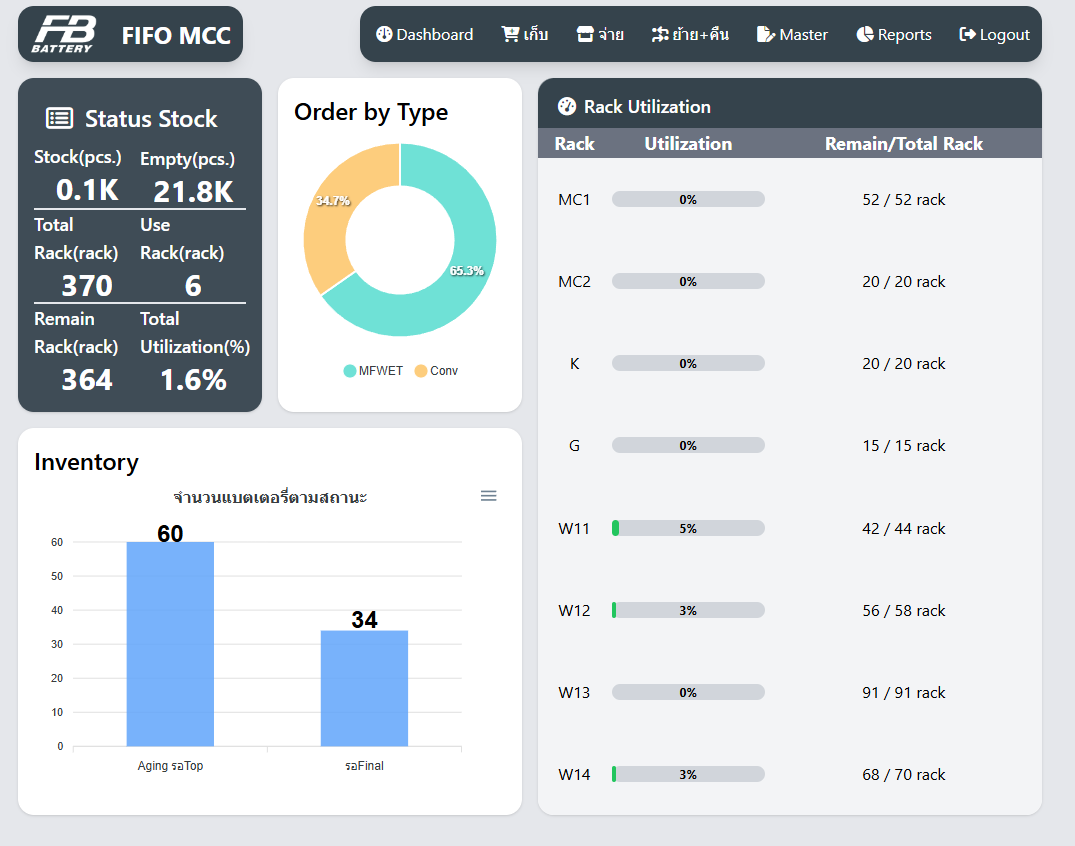Image resolution: width=1075 pixels, height=846 pixels.
Task: Click the pie chart icon beside Reports
Action: coord(865,34)
